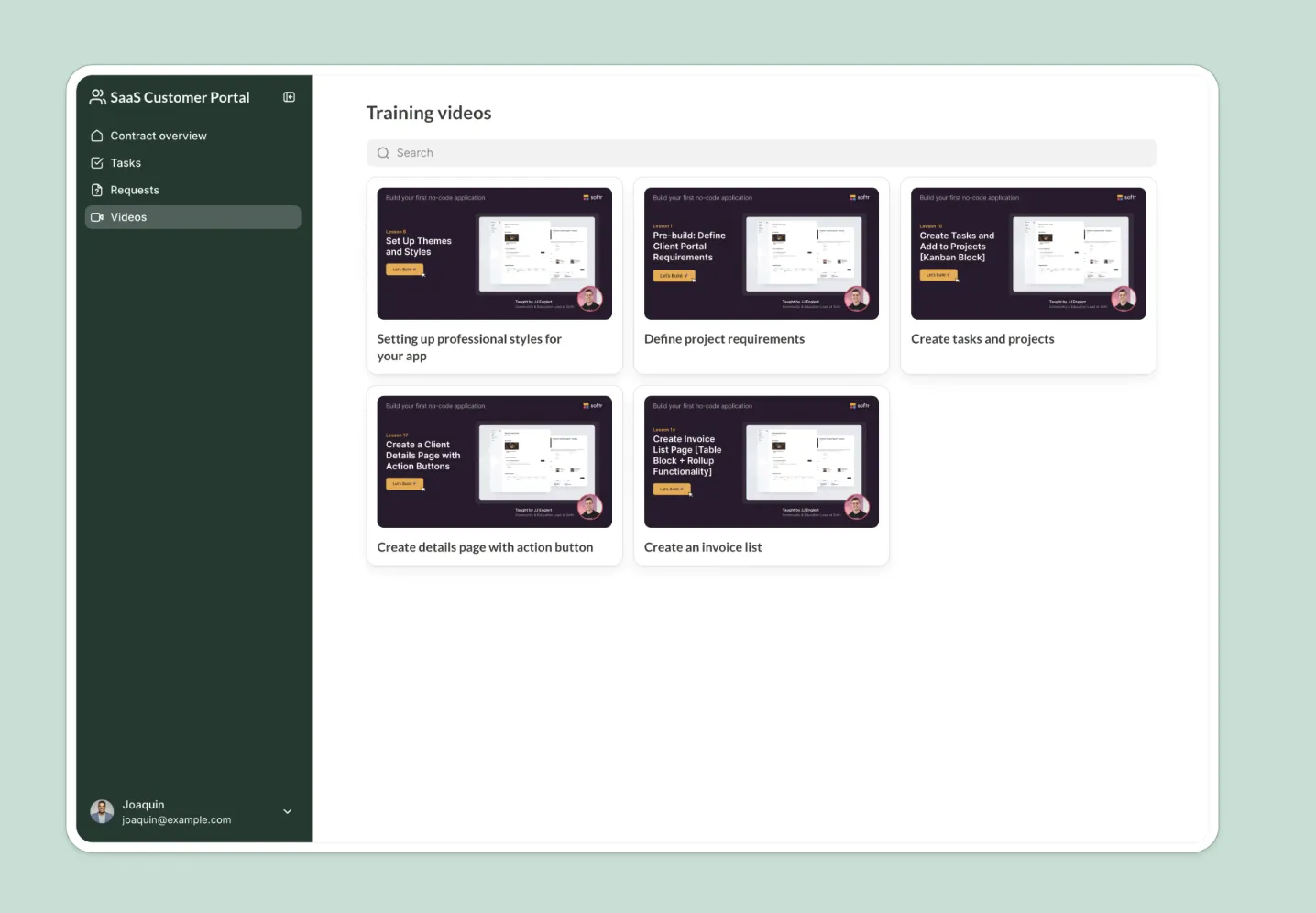Click the Tasks checkmark icon

[x=97, y=163]
